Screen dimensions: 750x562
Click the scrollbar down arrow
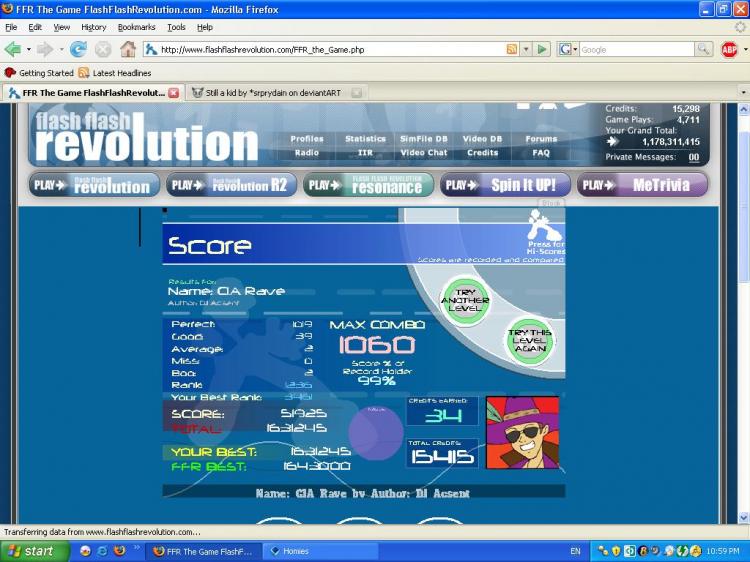[744, 518]
